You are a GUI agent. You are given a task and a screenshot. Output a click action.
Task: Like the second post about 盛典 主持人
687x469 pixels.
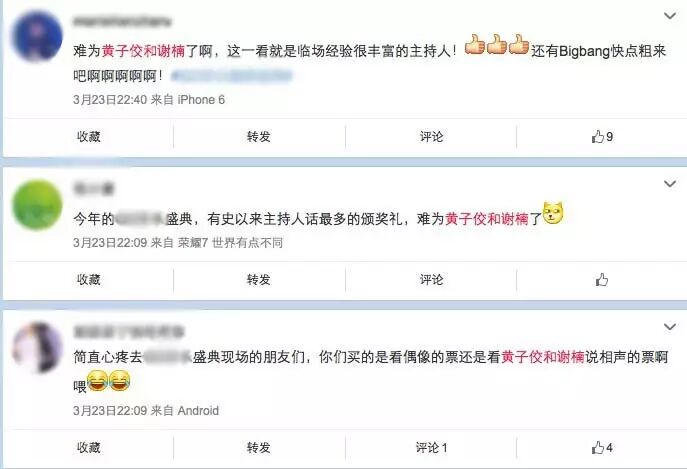(602, 280)
